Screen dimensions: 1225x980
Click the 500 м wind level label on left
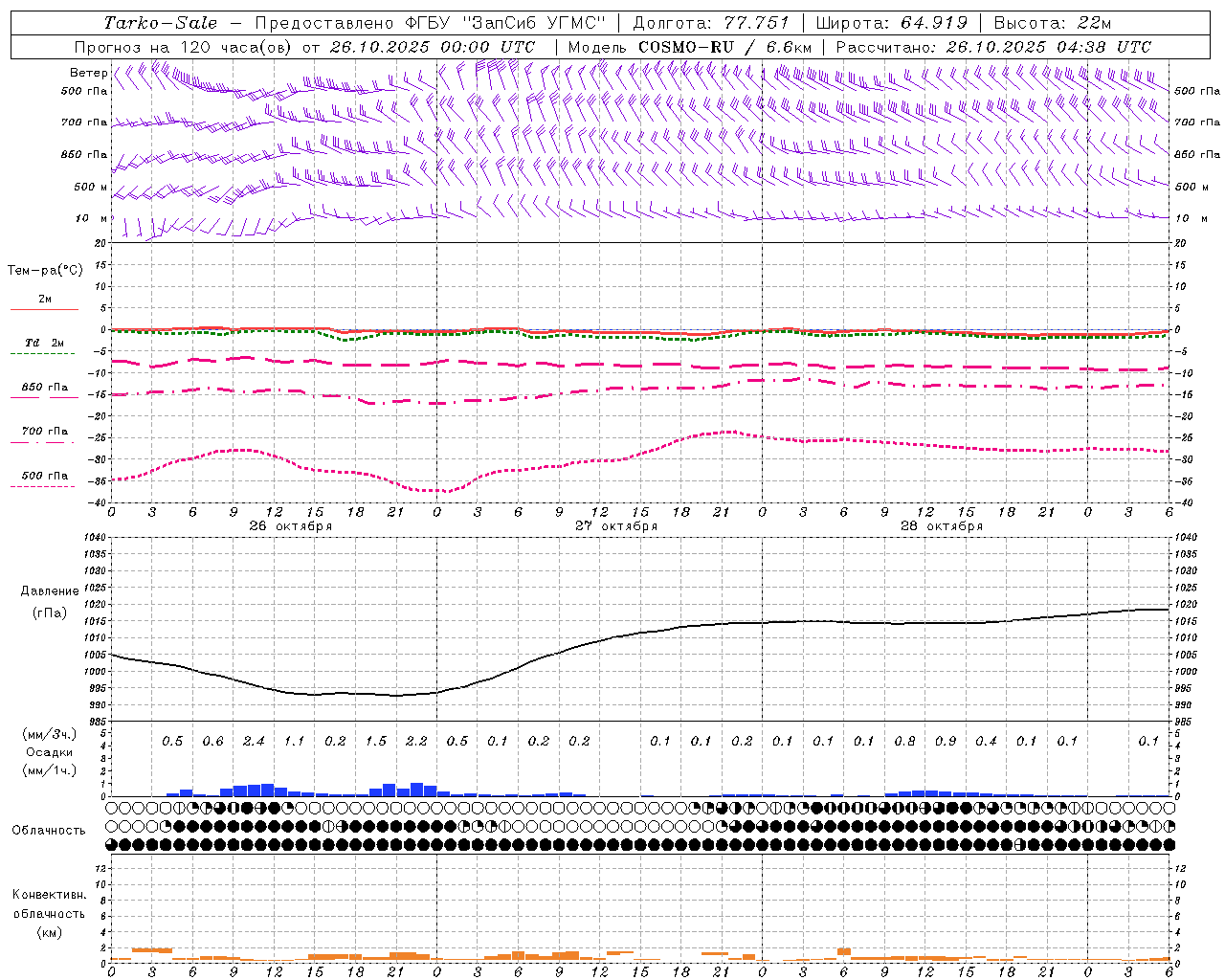pos(92,187)
